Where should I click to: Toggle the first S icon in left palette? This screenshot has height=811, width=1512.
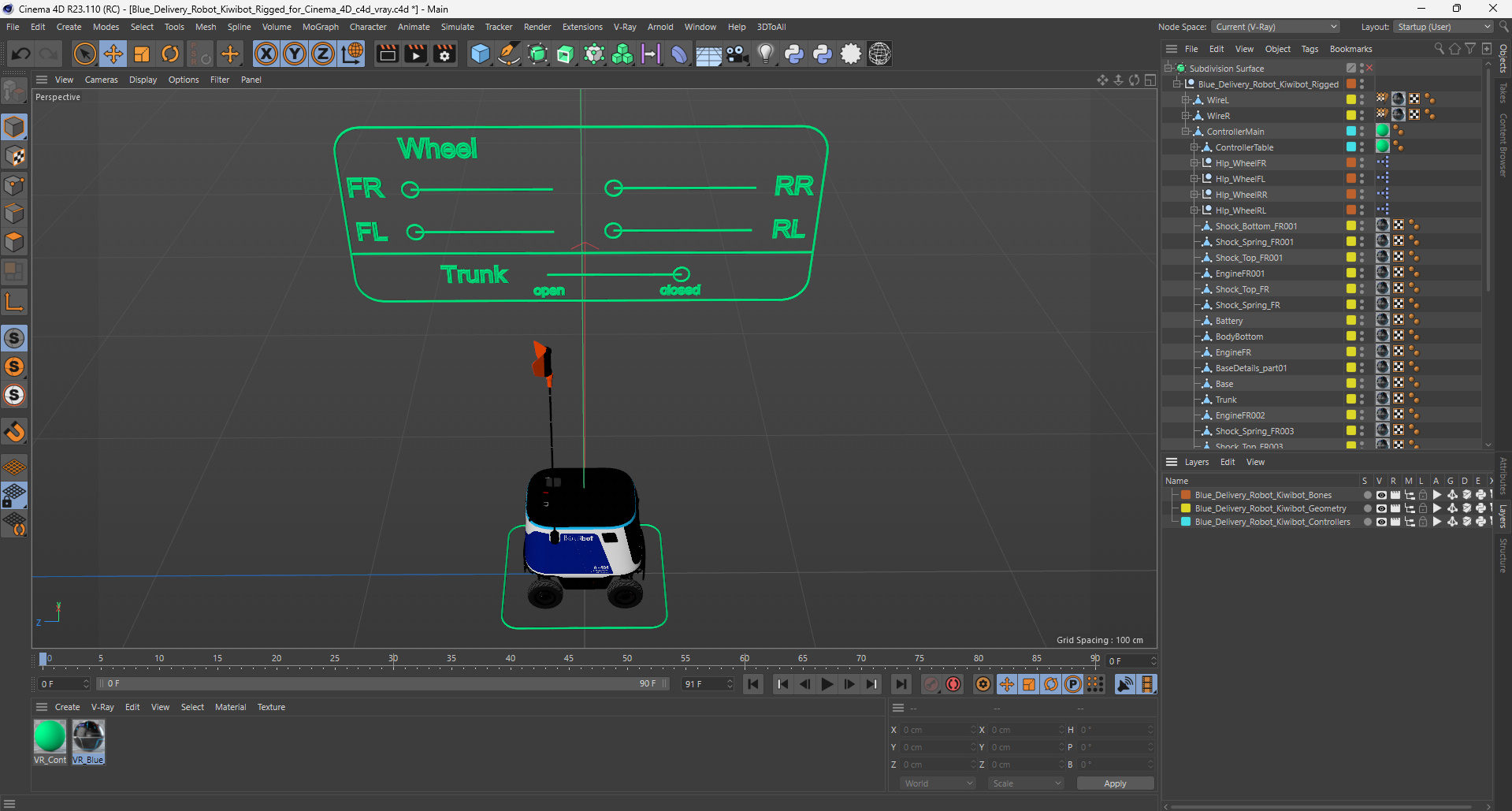point(14,338)
